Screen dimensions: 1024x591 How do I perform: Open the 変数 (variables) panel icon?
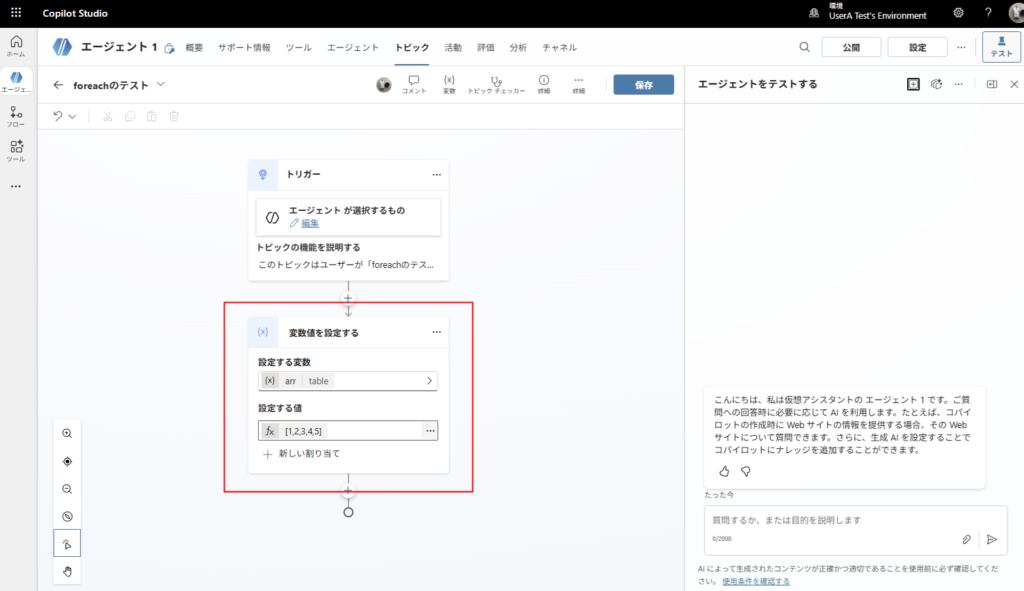pyautogui.click(x=449, y=84)
